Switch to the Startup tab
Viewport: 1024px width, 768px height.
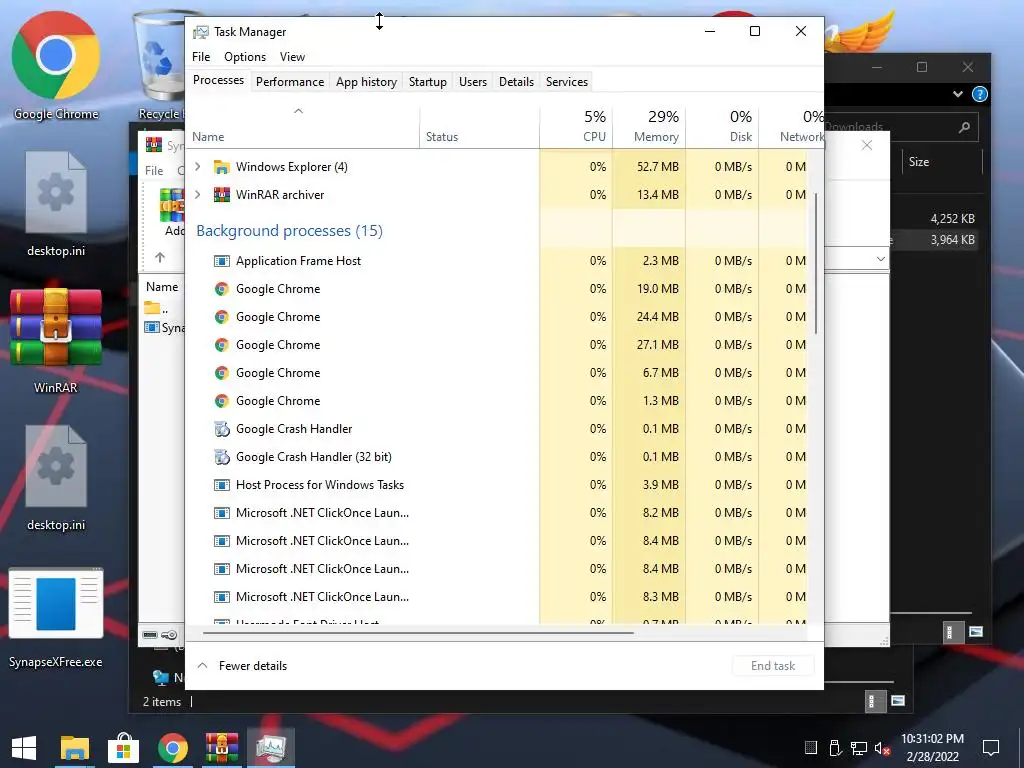(428, 82)
